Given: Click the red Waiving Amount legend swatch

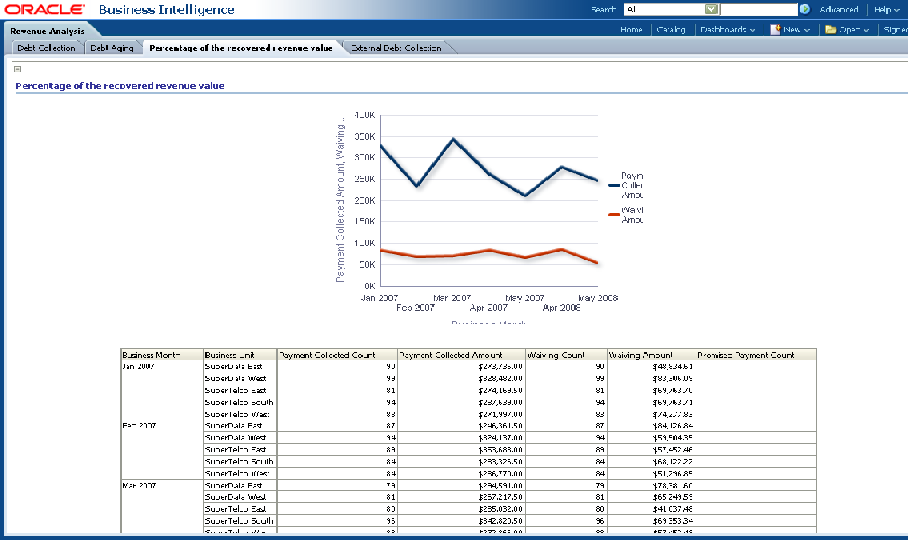Looking at the screenshot, I should click(614, 215).
